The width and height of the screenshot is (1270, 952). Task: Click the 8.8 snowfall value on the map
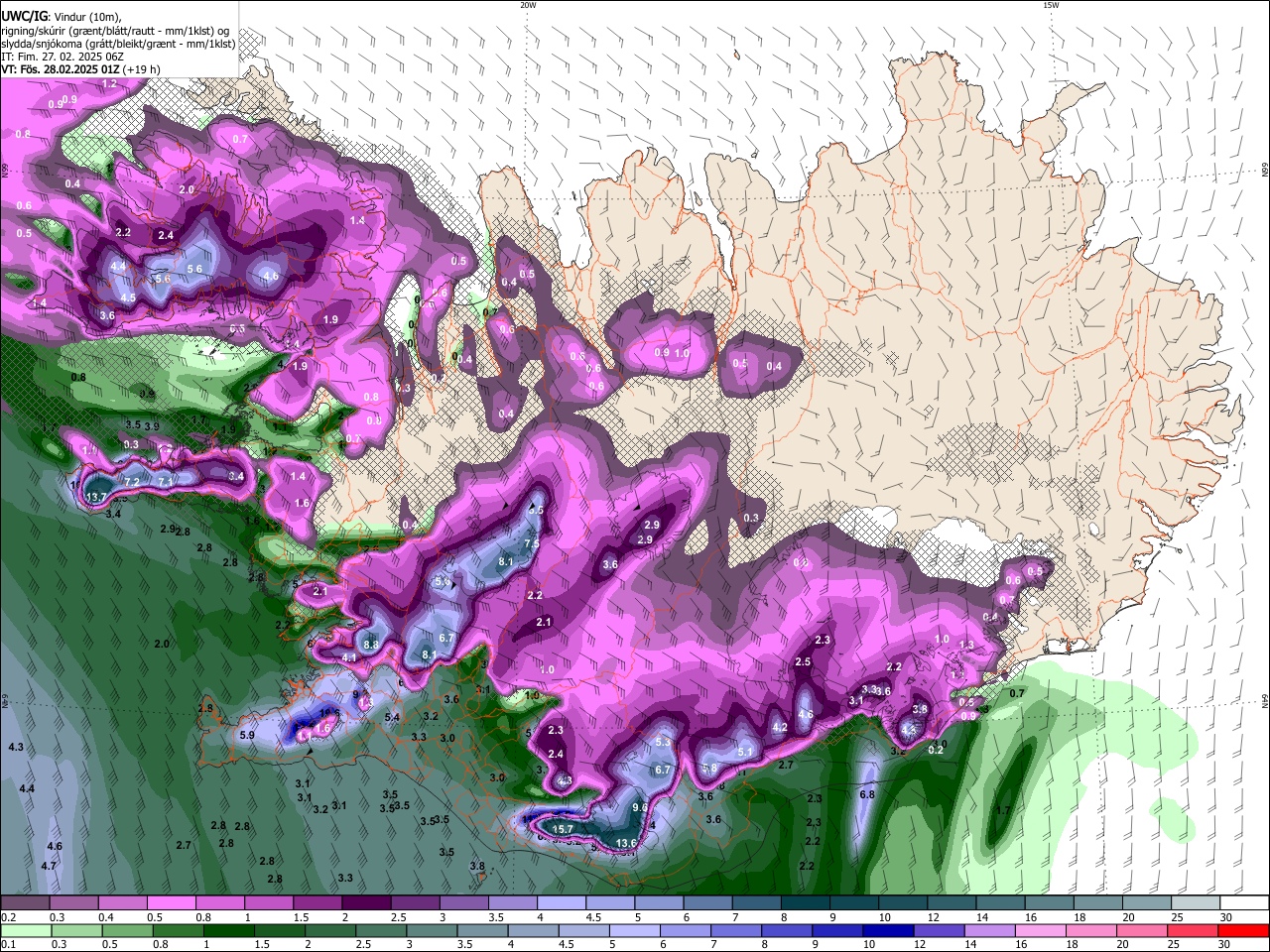click(372, 645)
